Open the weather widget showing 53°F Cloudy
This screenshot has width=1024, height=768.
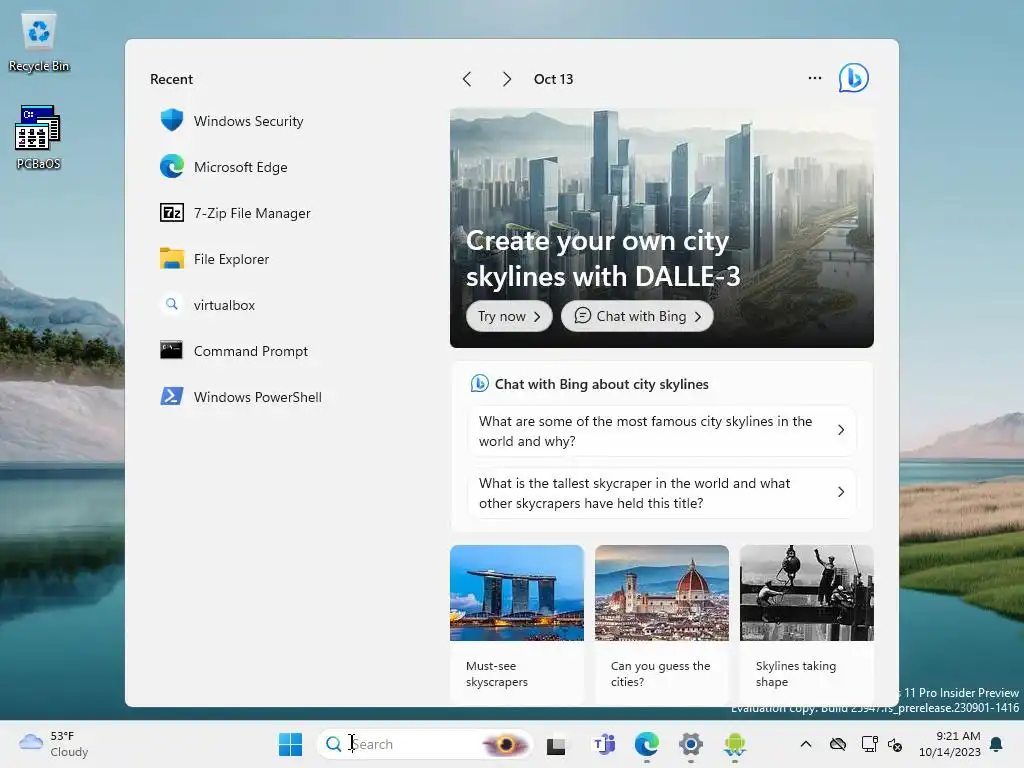[54, 744]
